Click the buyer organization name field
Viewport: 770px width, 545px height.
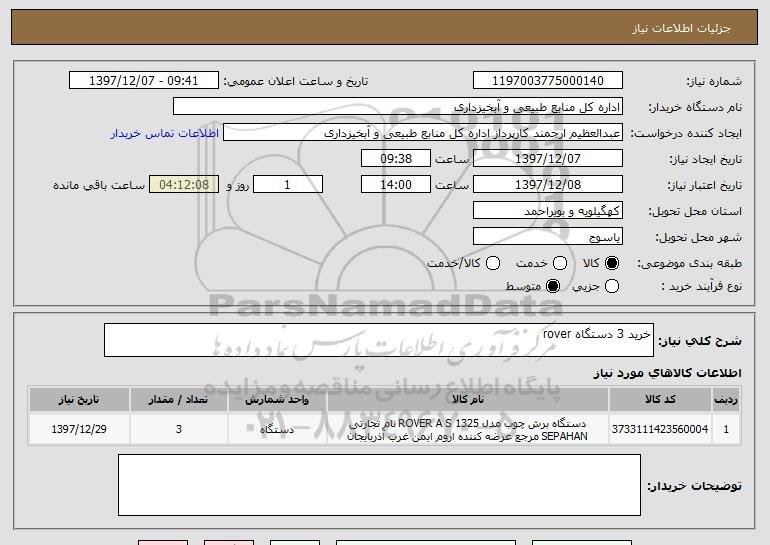coord(398,107)
